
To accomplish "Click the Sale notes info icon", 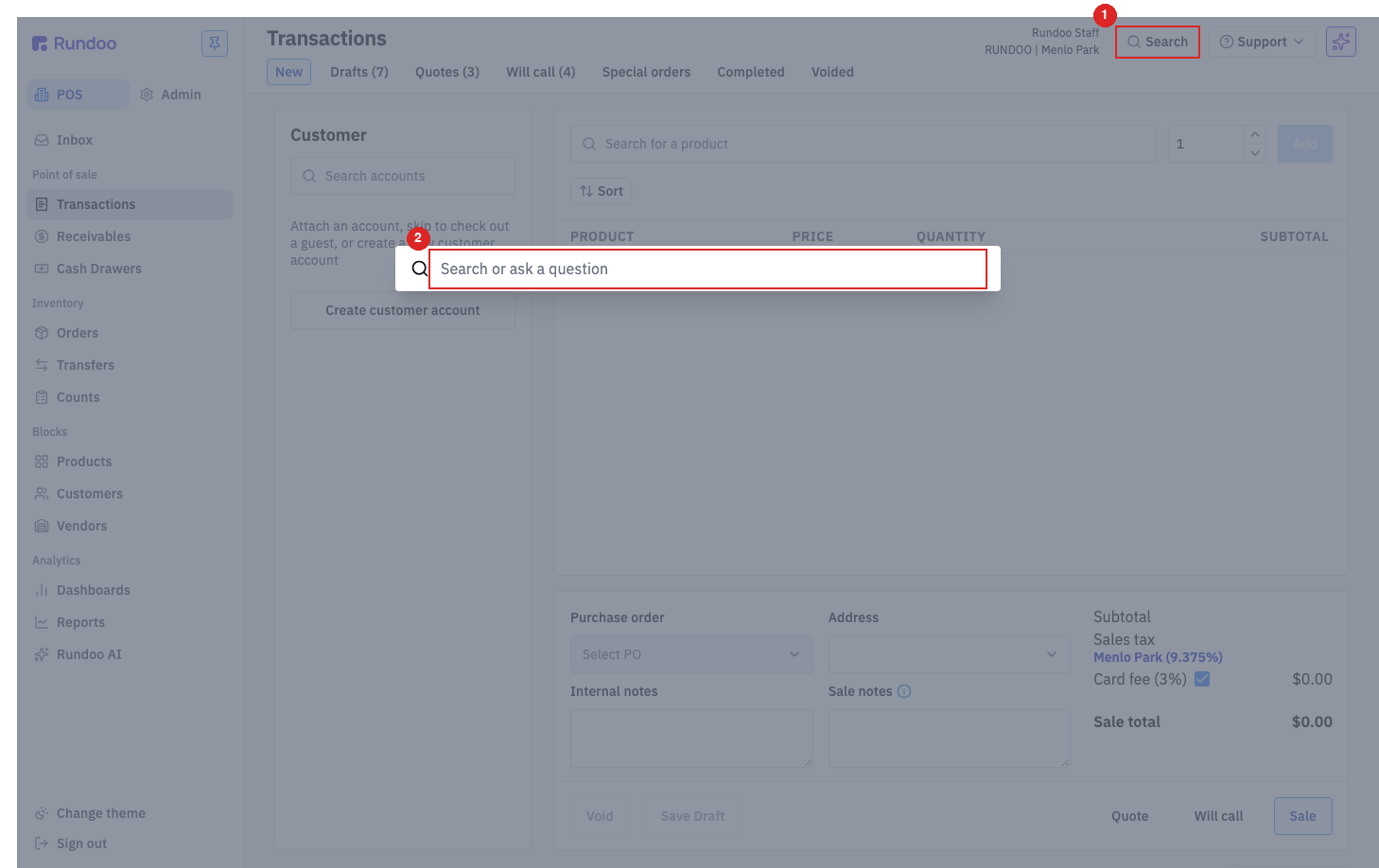I will click(904, 691).
